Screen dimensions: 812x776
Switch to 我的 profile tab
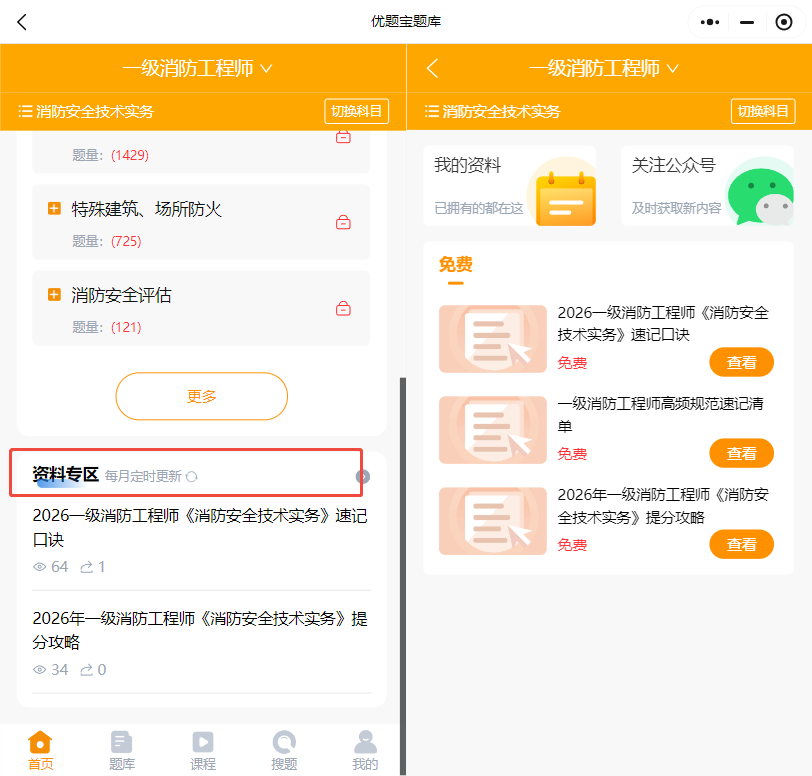[366, 750]
